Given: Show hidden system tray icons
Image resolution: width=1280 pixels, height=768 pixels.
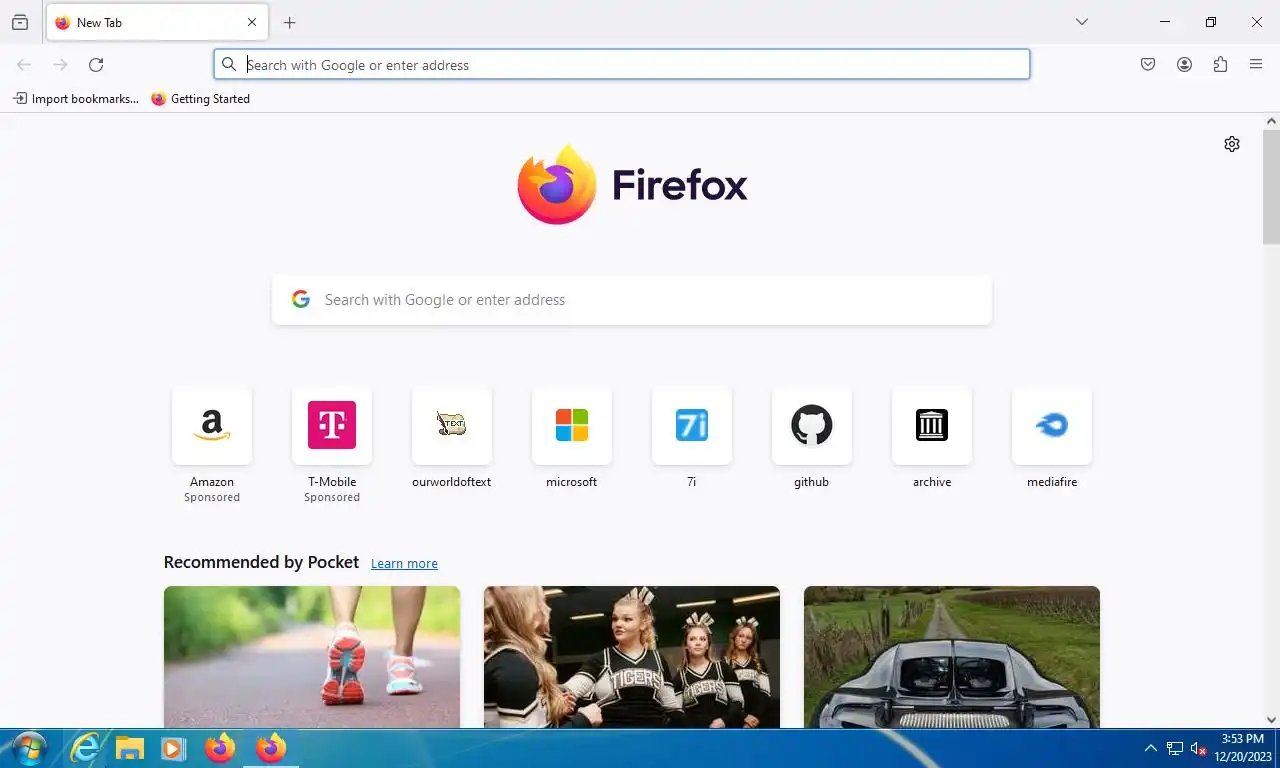Looking at the screenshot, I should click(x=1150, y=748).
